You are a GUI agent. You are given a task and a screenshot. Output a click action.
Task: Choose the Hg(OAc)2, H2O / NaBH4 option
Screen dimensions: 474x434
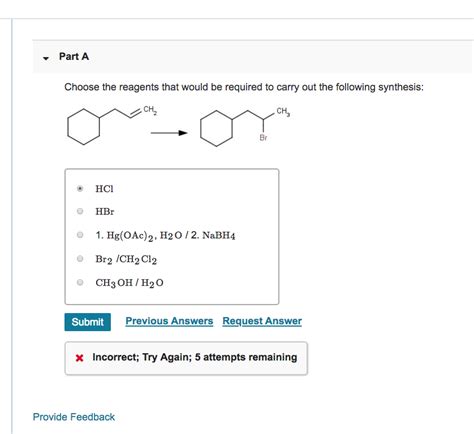pos(80,235)
